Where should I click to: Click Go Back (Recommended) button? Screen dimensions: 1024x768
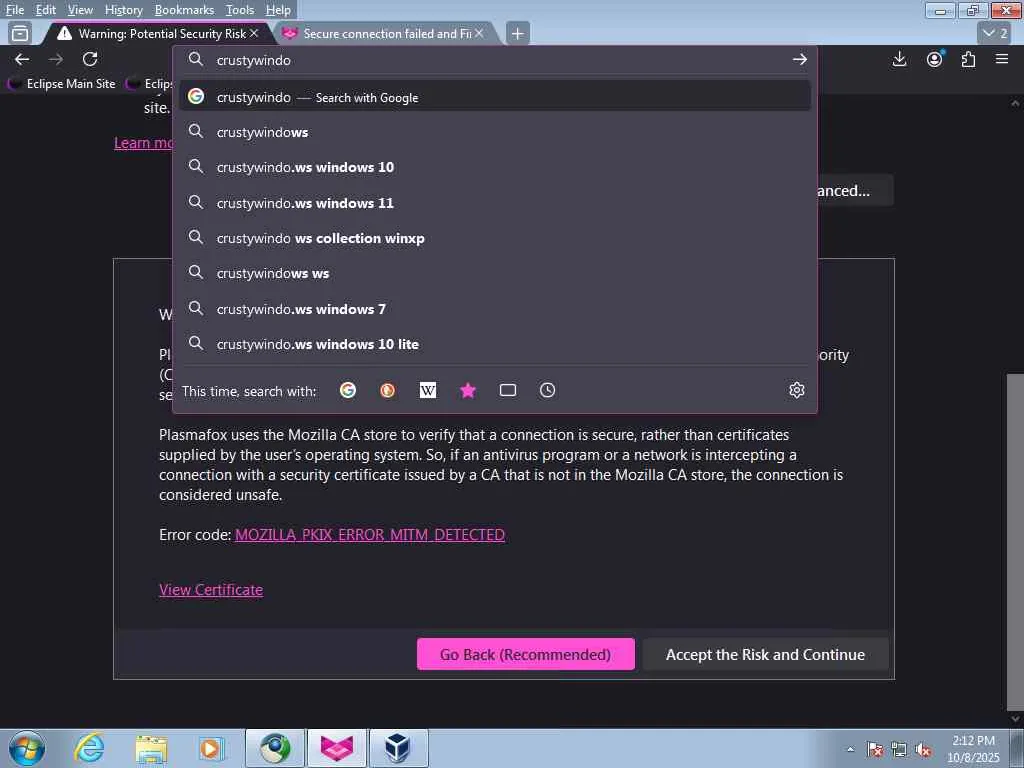click(x=526, y=654)
